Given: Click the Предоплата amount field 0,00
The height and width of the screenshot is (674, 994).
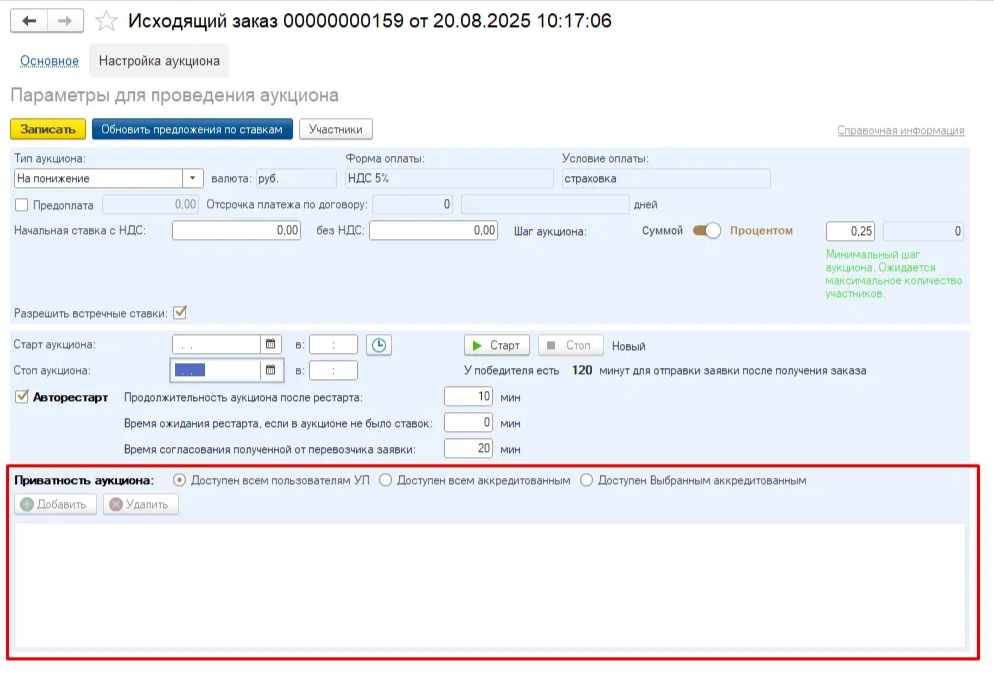Looking at the screenshot, I should pyautogui.click(x=150, y=204).
